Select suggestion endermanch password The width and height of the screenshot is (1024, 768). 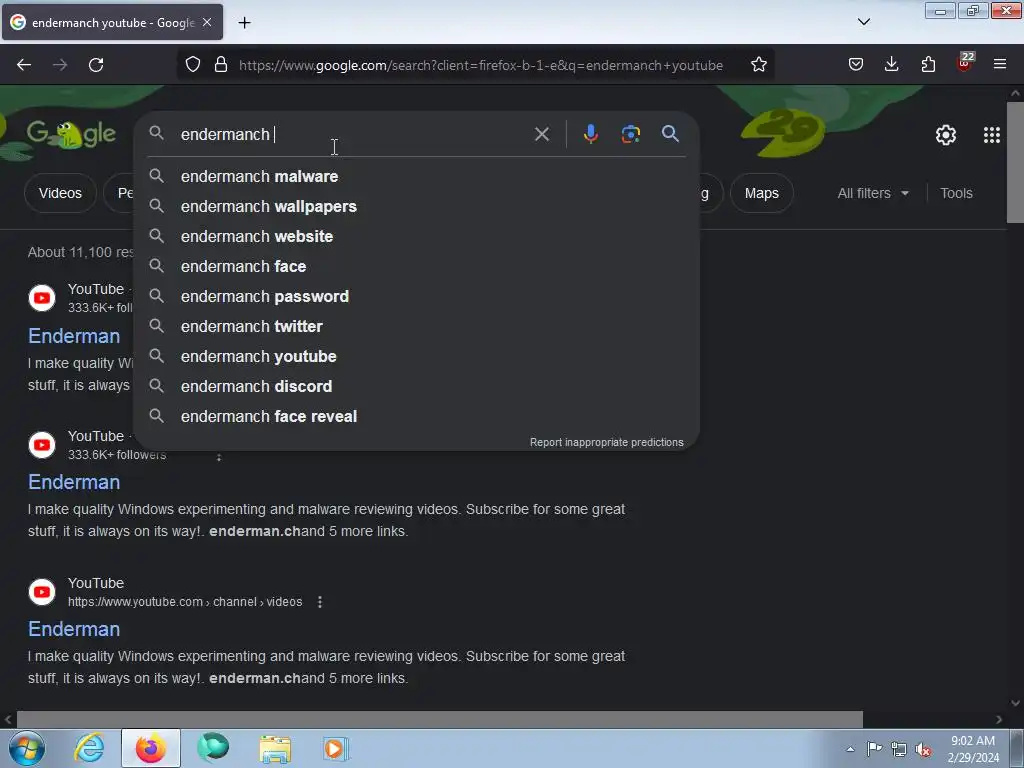(x=417, y=296)
